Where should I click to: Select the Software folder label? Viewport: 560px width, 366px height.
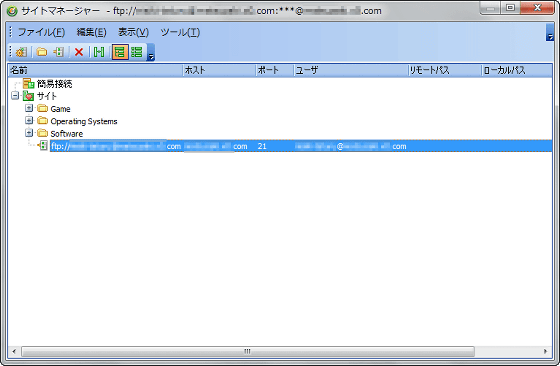[67, 134]
